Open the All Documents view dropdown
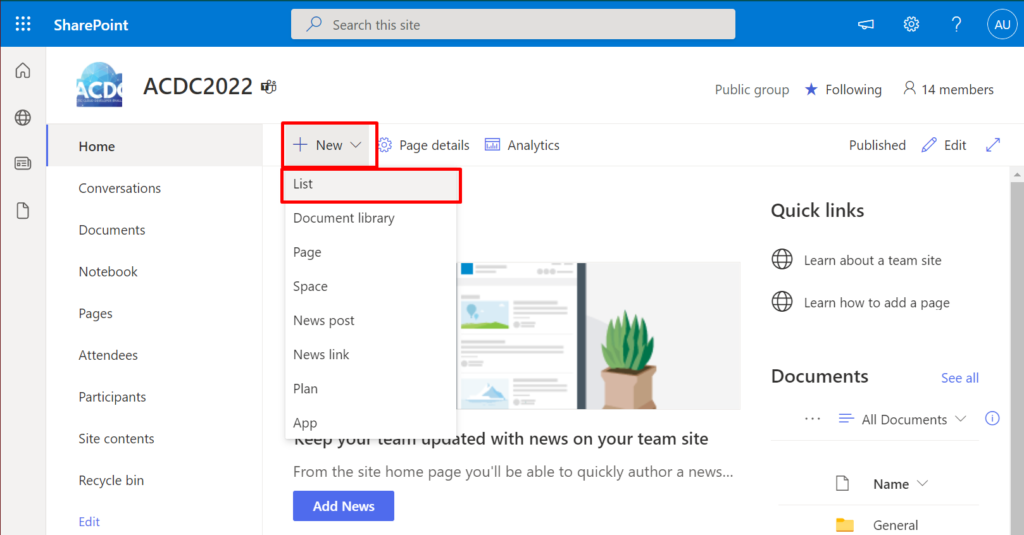The image size is (1024, 535). click(902, 419)
